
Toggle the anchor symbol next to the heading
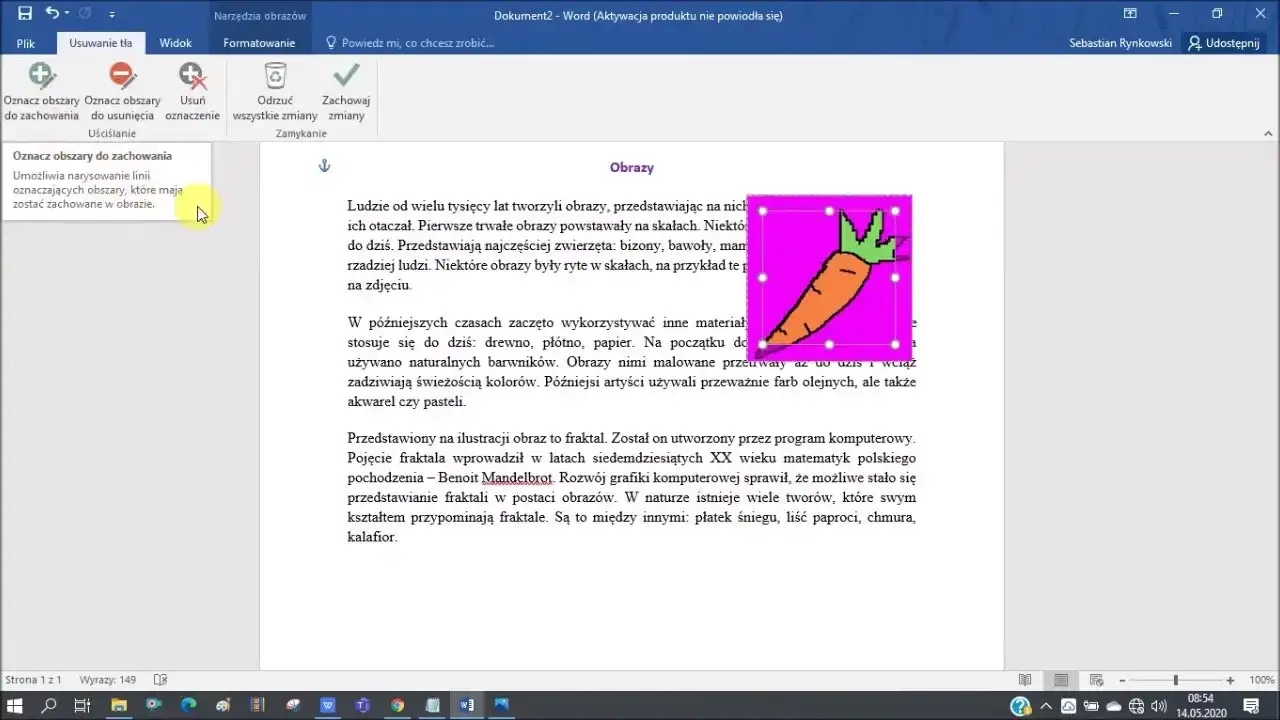(x=323, y=166)
